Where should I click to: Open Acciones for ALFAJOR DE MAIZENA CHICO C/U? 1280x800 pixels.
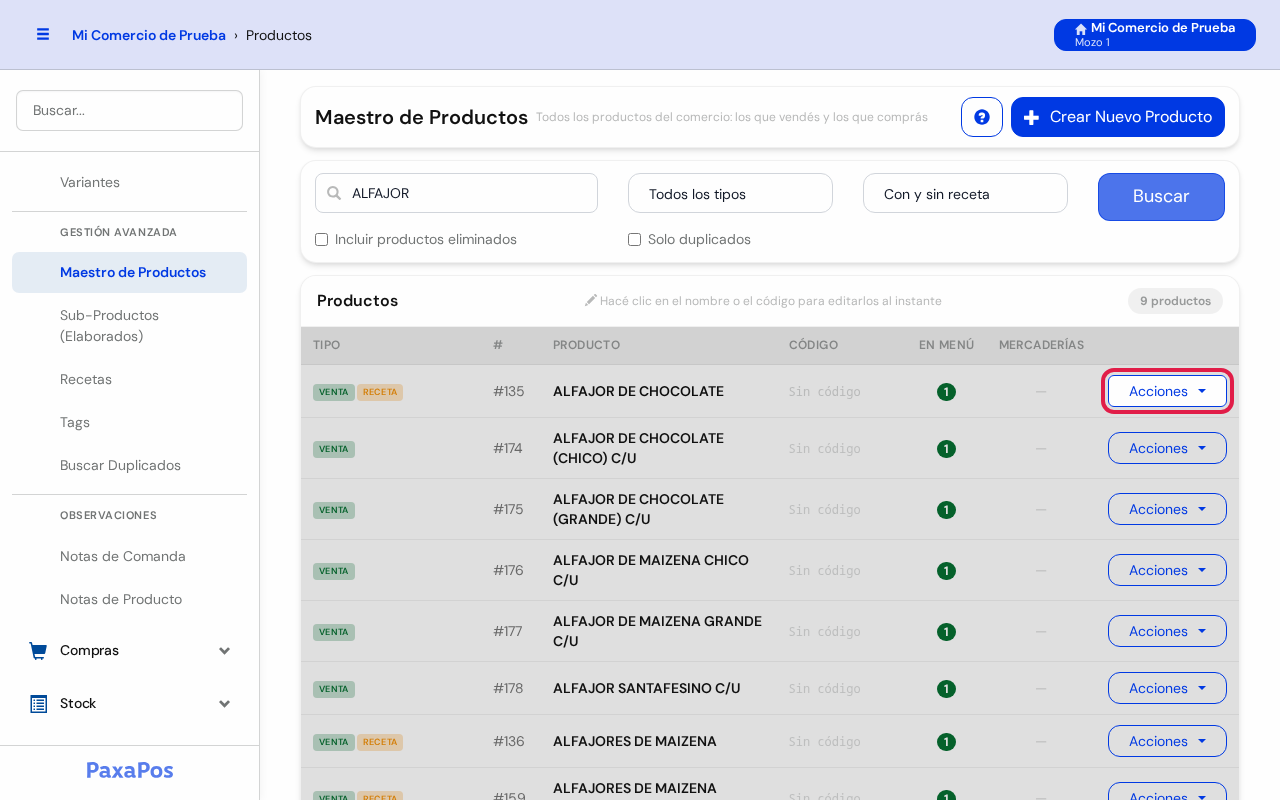click(x=1167, y=570)
